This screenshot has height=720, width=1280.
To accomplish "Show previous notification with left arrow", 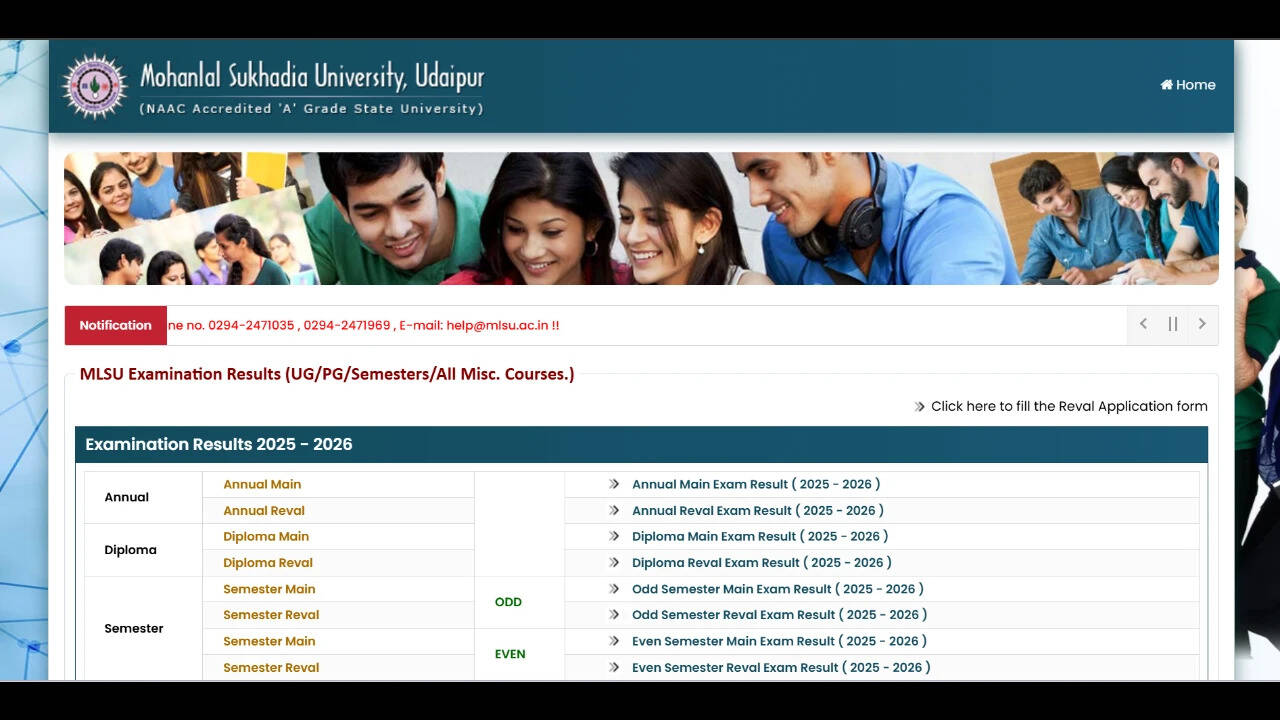I will [1143, 324].
